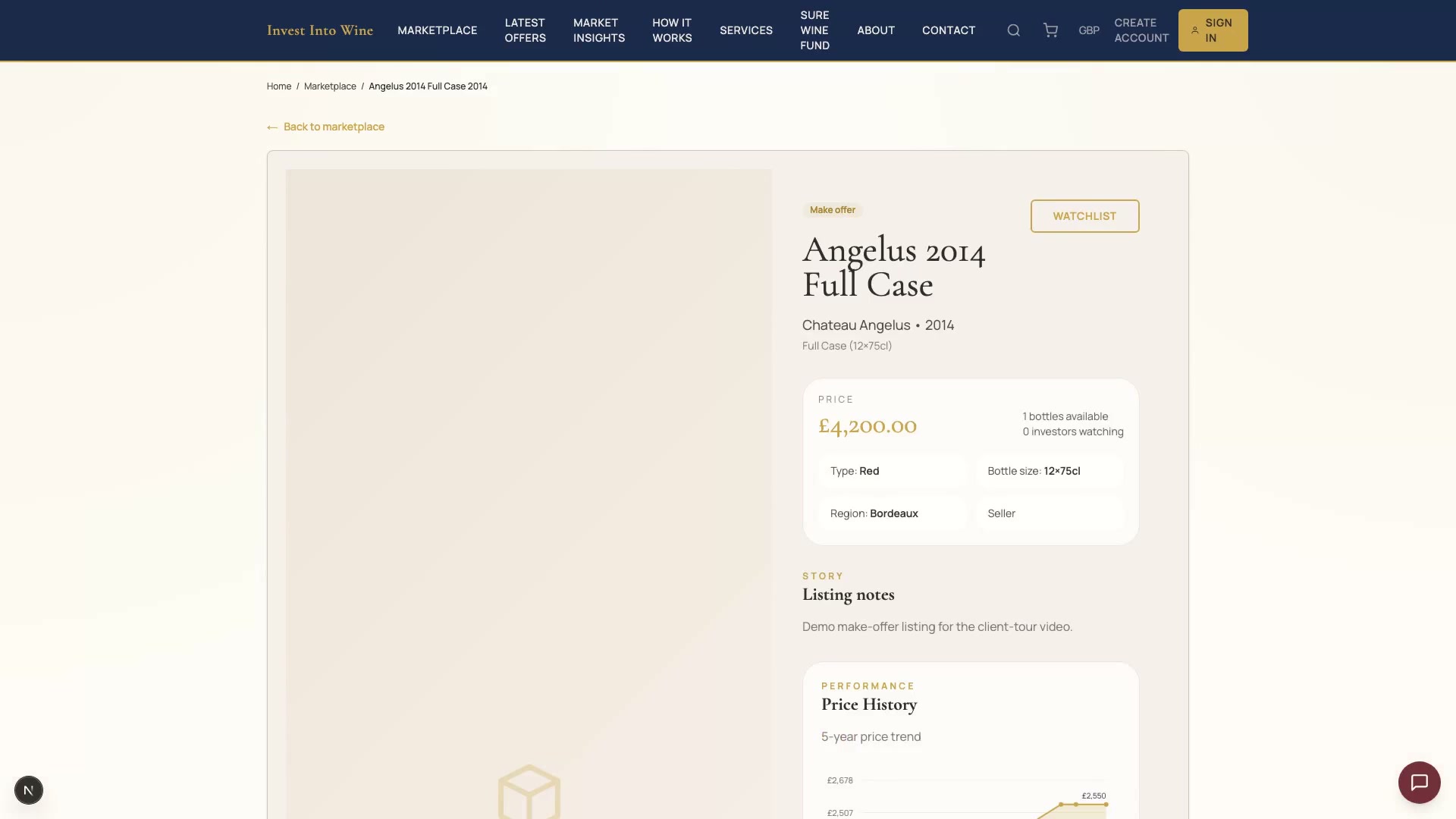Viewport: 1456px width, 819px height.
Task: Click the round N badge icon
Action: (x=29, y=790)
